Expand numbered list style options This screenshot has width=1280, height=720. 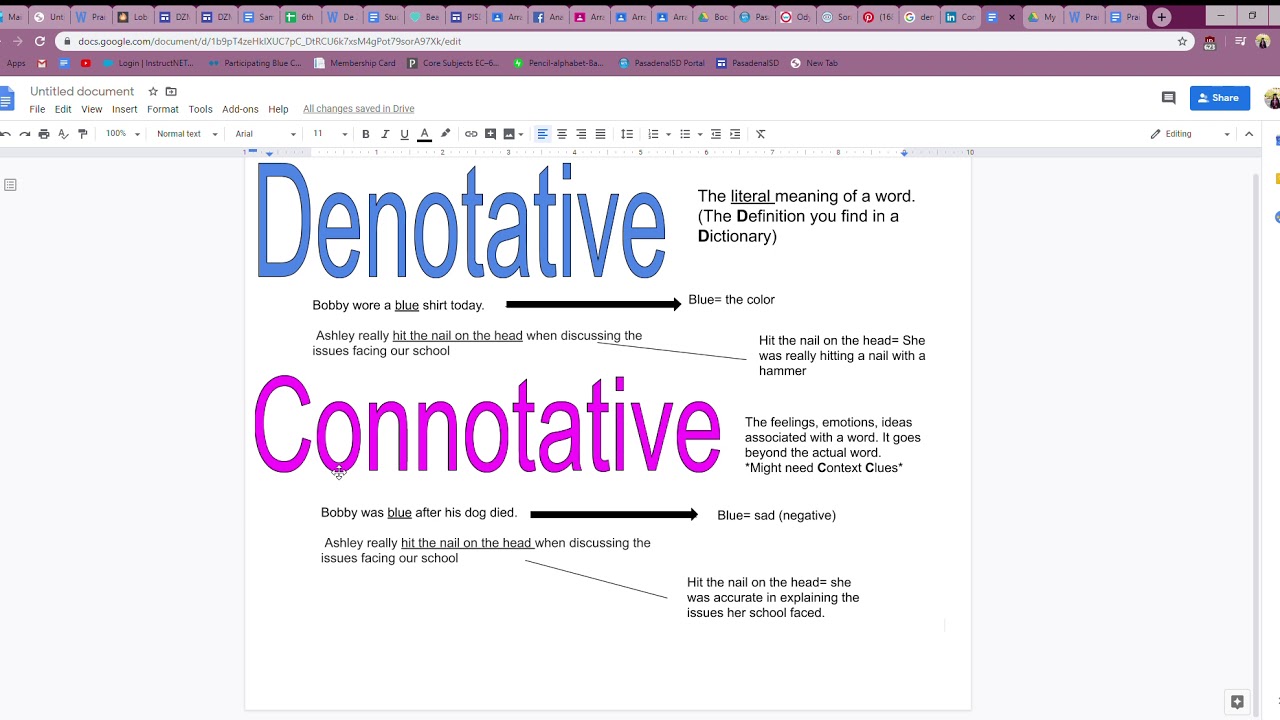tap(667, 134)
